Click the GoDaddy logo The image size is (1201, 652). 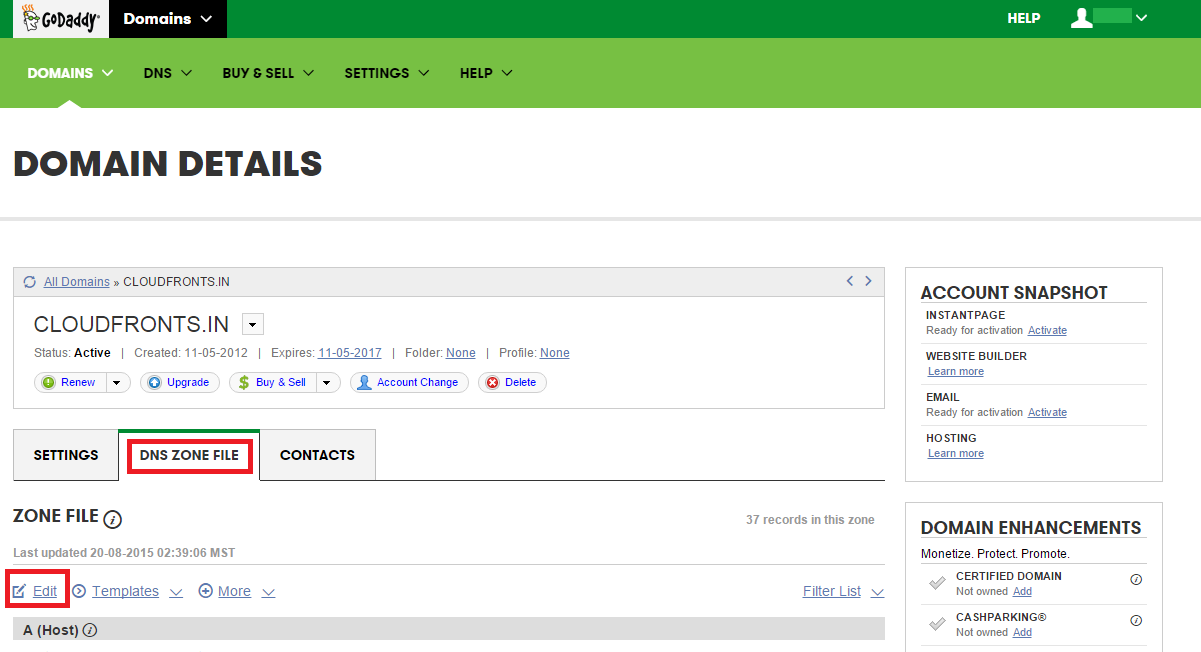click(61, 18)
